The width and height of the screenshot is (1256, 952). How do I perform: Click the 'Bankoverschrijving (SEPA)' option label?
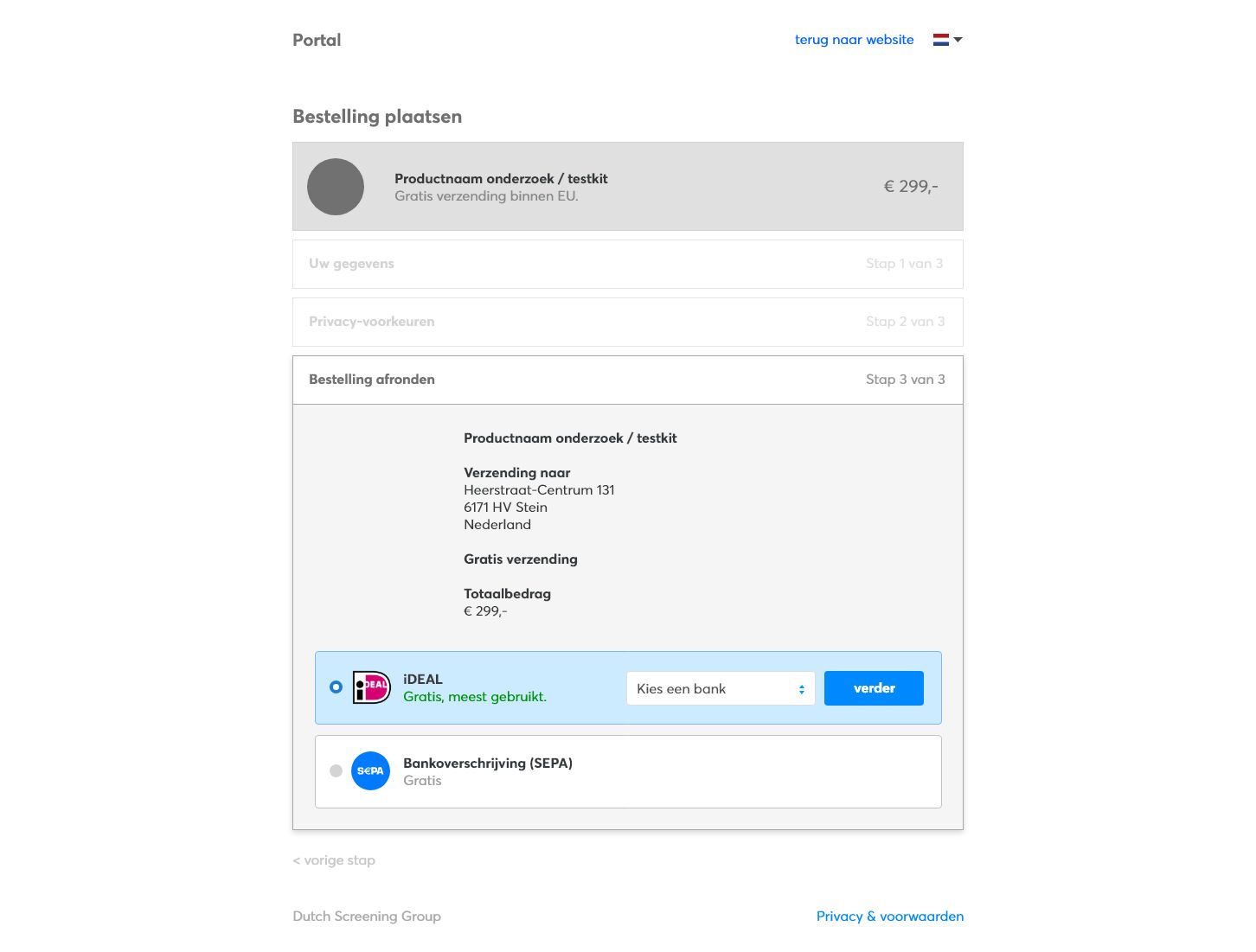pyautogui.click(x=488, y=764)
